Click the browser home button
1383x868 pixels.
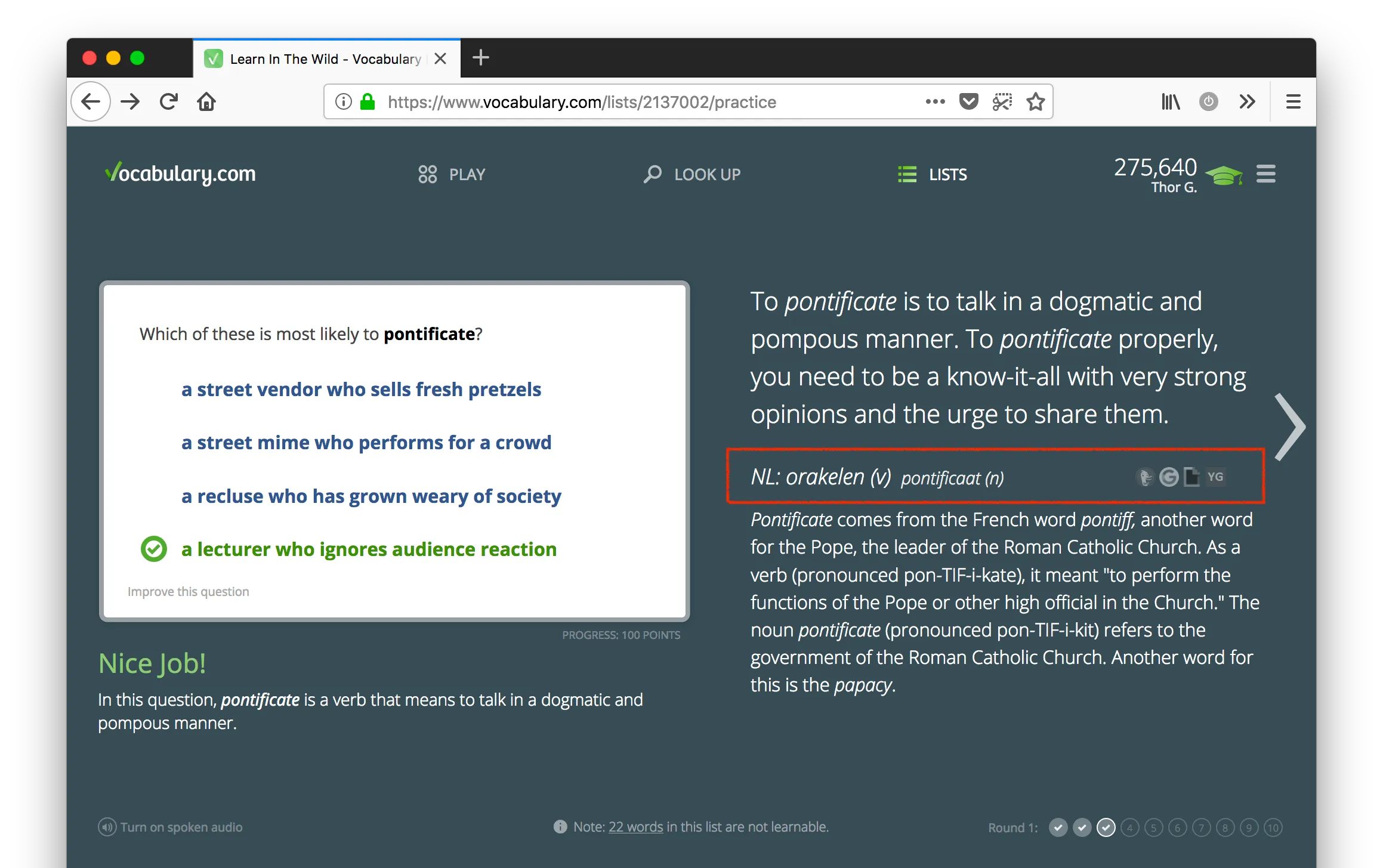206,102
